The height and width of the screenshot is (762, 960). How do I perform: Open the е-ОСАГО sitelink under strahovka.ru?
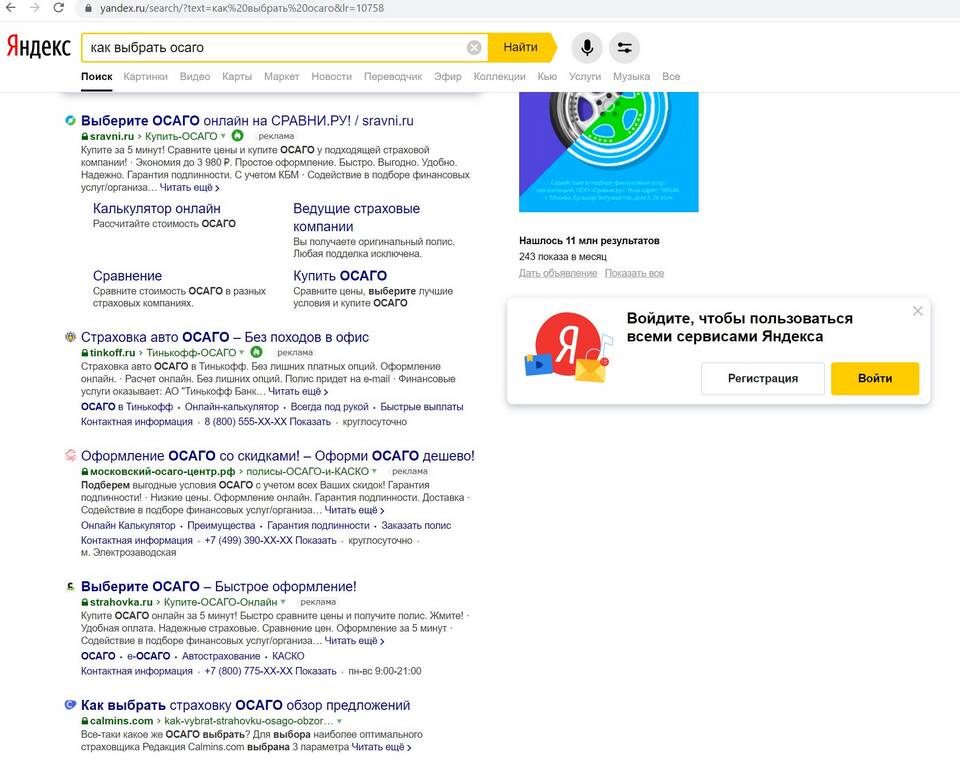(x=149, y=656)
